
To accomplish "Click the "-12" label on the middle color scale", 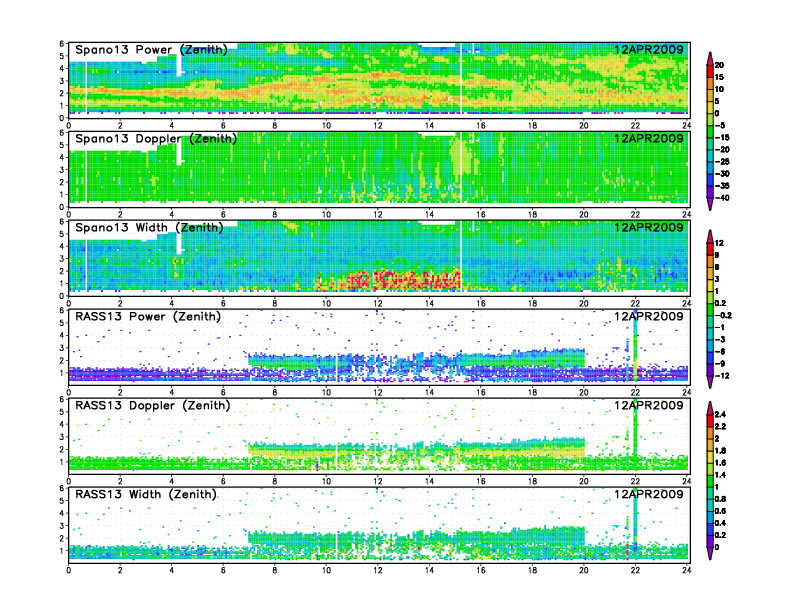I will point(722,376).
